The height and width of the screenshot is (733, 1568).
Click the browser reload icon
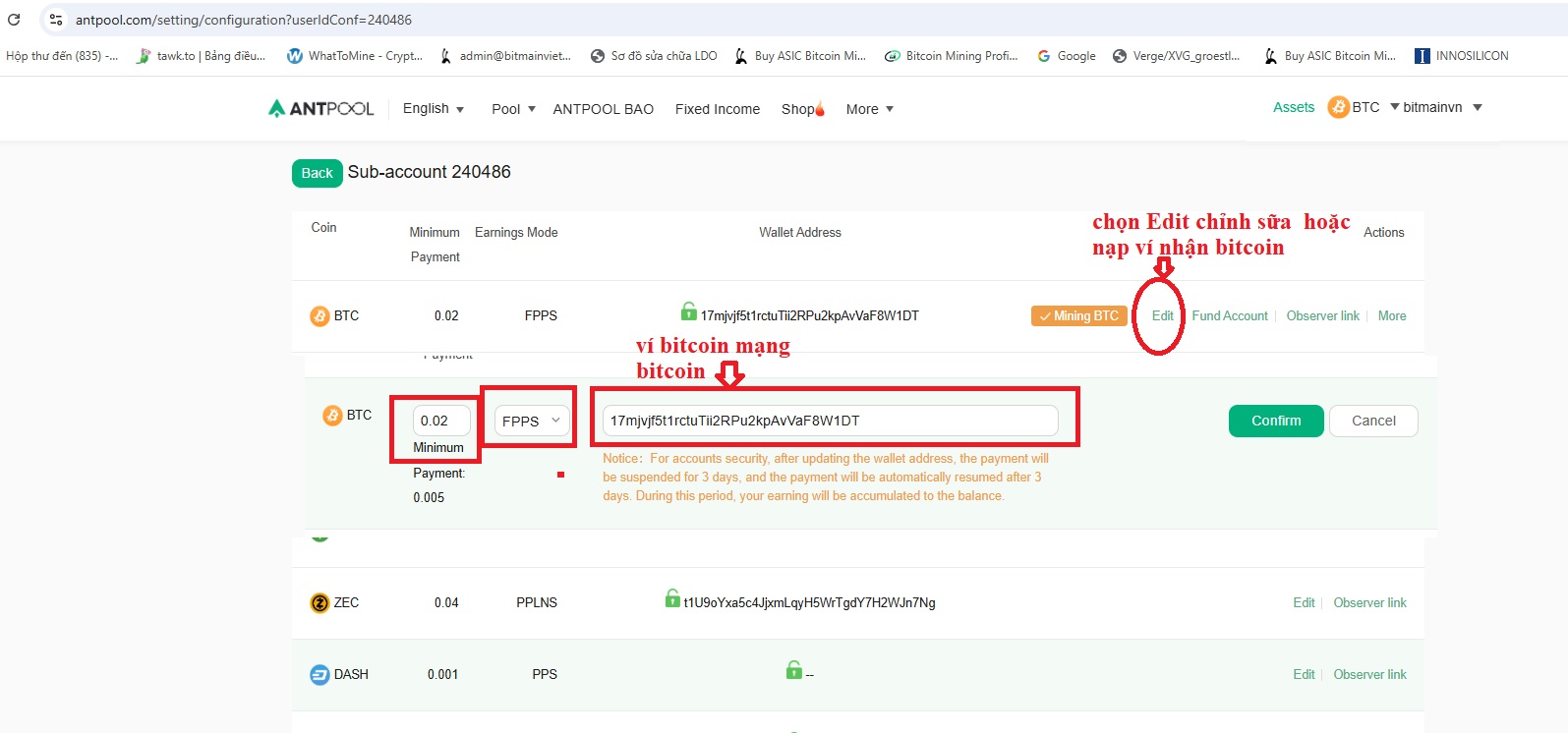click(14, 19)
